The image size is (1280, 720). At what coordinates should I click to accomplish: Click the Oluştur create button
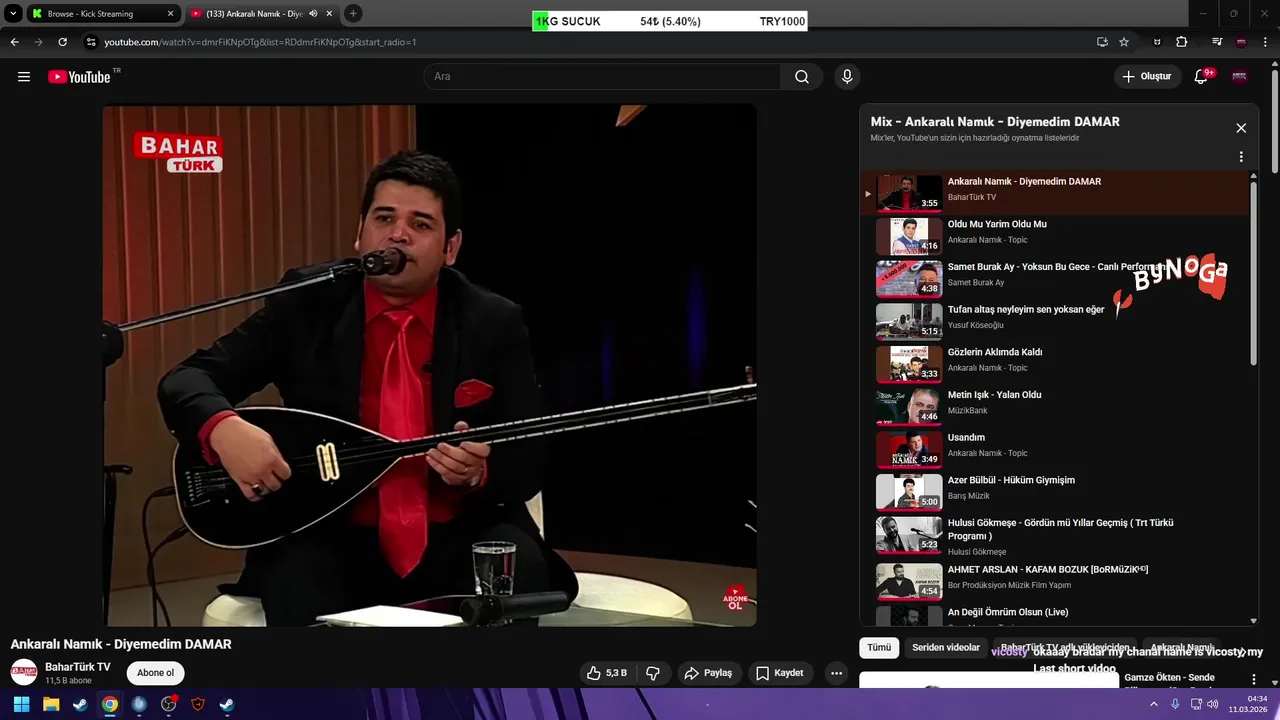tap(1146, 76)
